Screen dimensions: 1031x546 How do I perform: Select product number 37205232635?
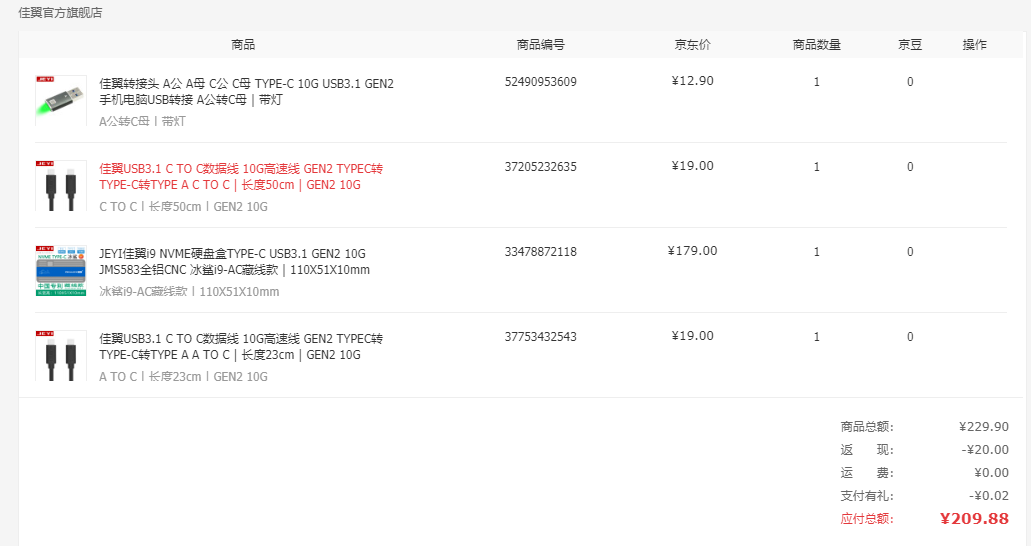(540, 166)
